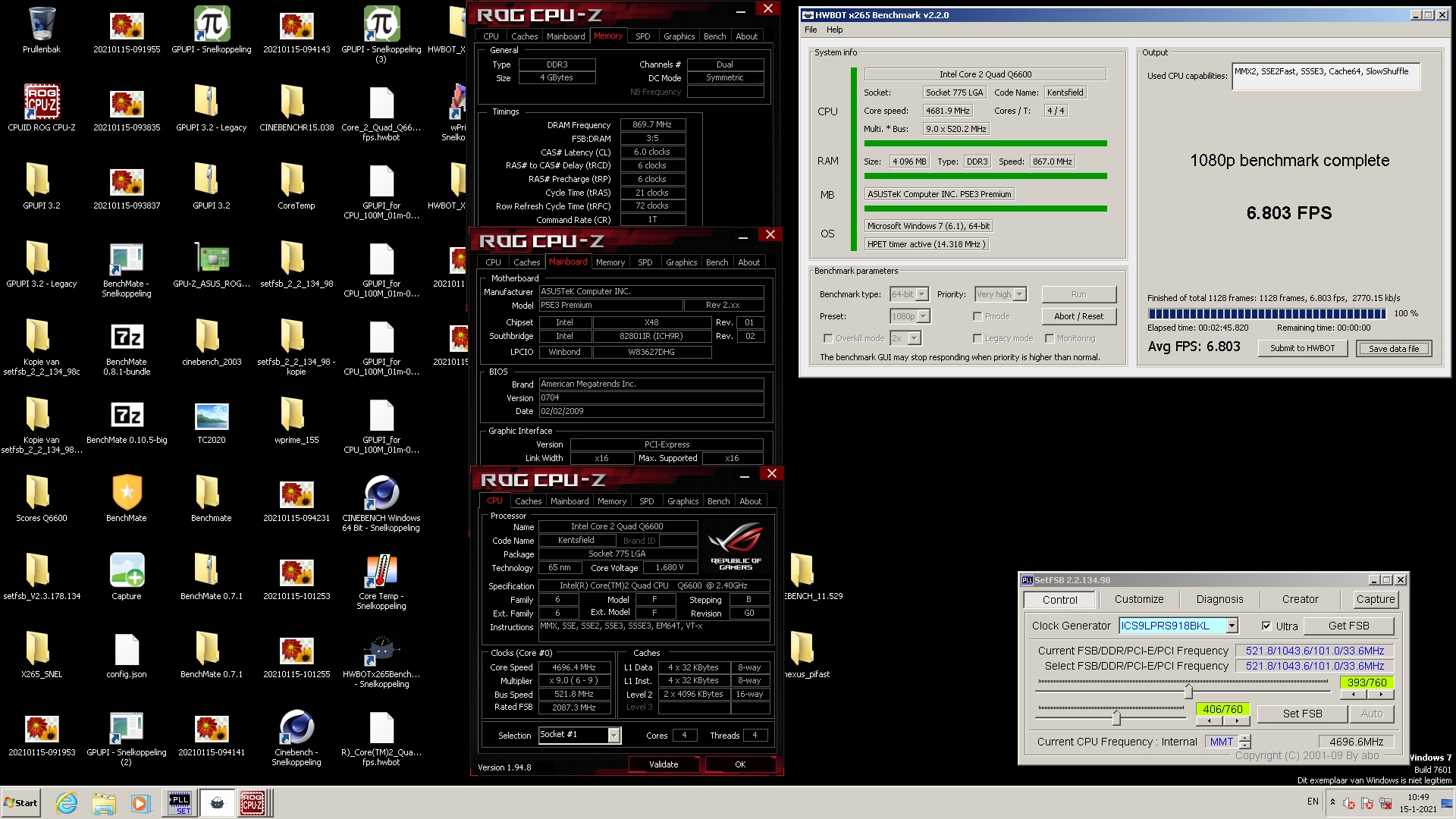Adjust the MMT frequency stepper in SetFSB
Viewport: 1456px width, 819px height.
(x=1244, y=742)
